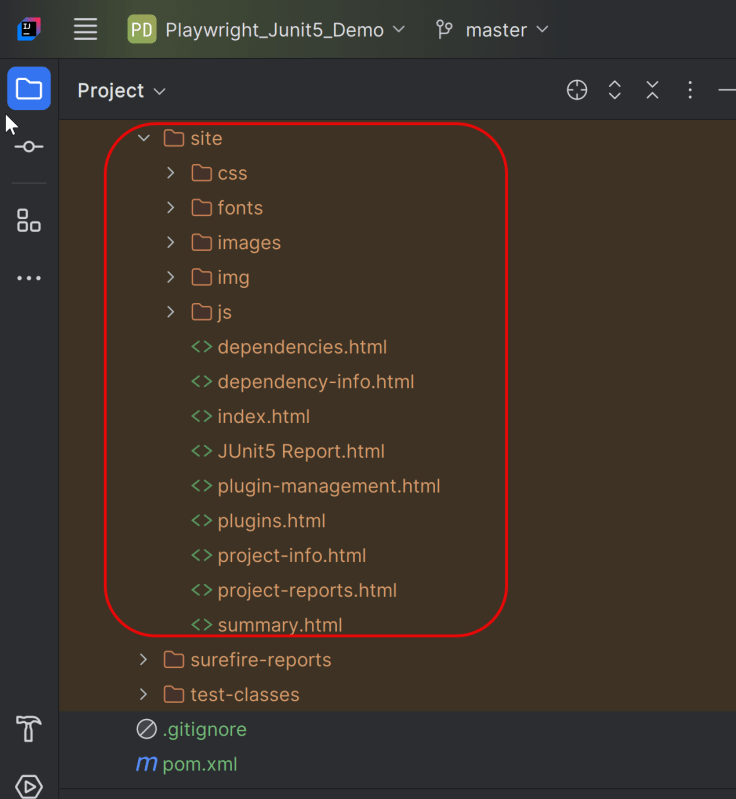This screenshot has height=799, width=736.
Task: Click Collapse All in Project panel
Action: pyautogui.click(x=652, y=90)
